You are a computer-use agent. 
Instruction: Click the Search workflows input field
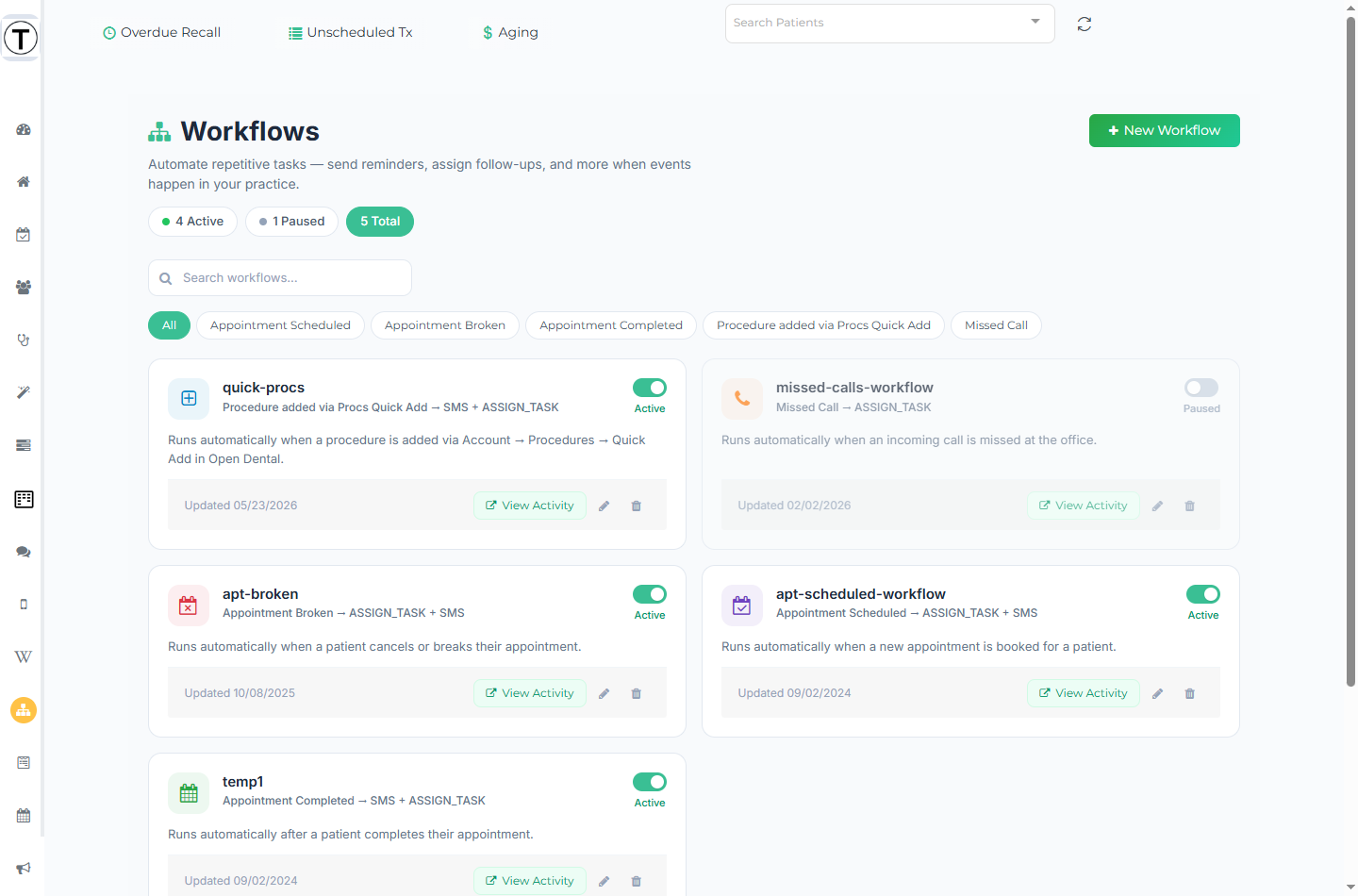[280, 278]
